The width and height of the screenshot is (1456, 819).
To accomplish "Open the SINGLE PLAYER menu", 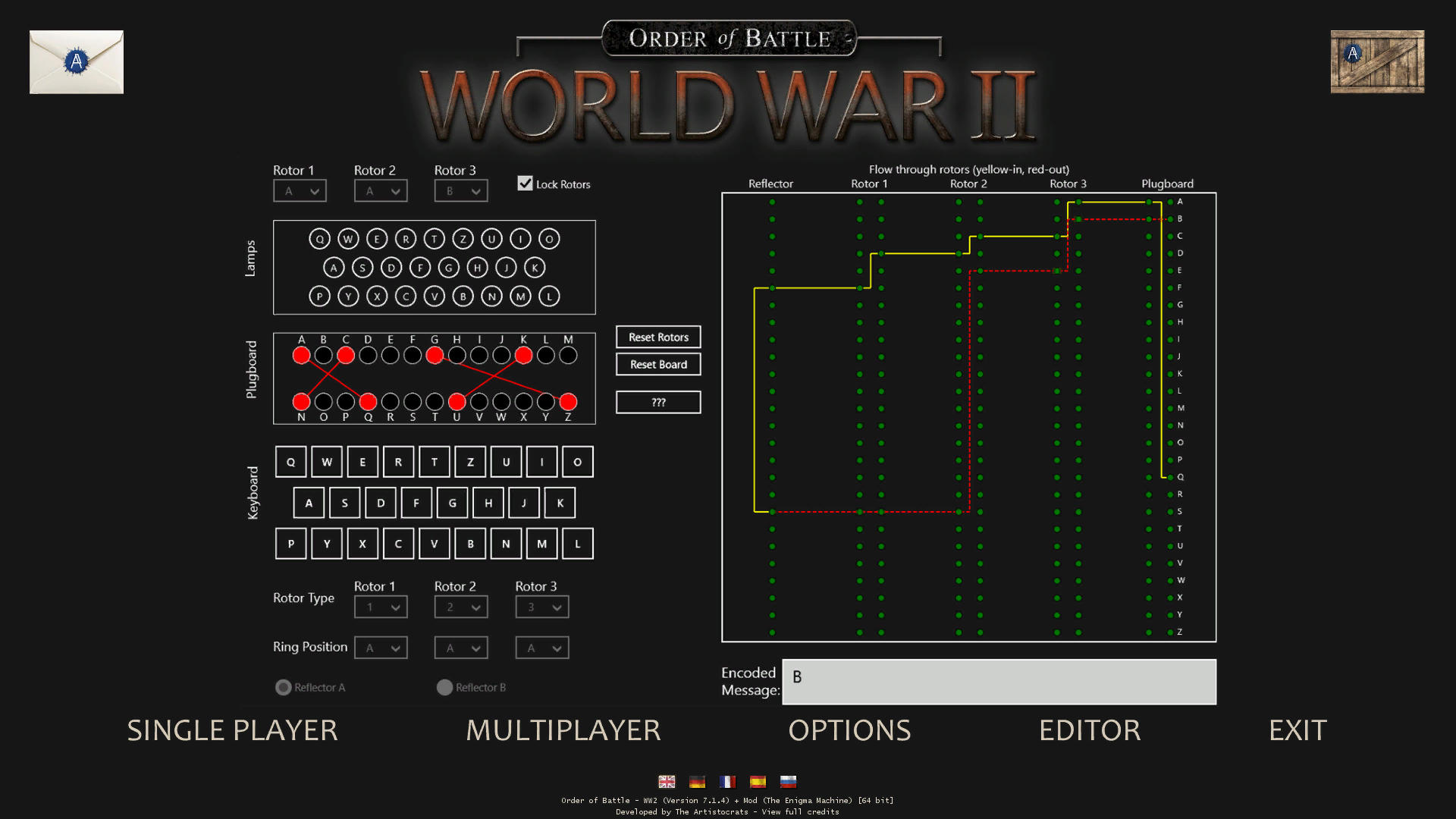I will pos(232,730).
